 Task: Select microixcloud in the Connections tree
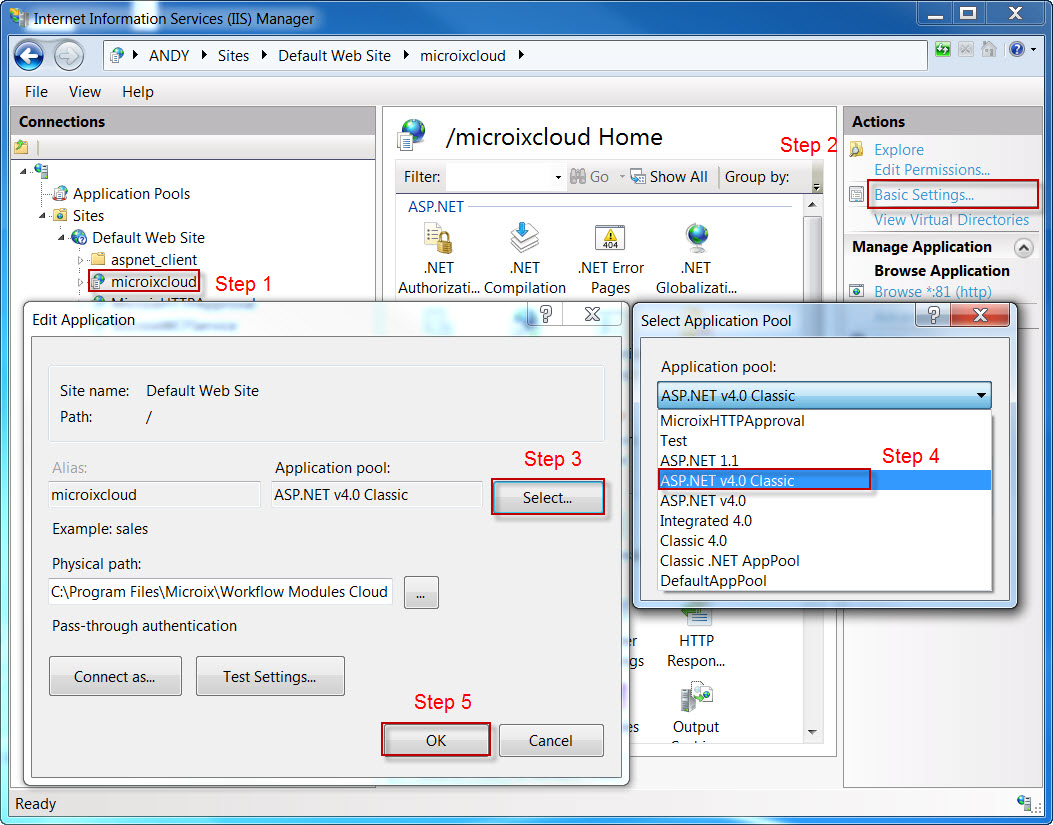click(x=153, y=282)
